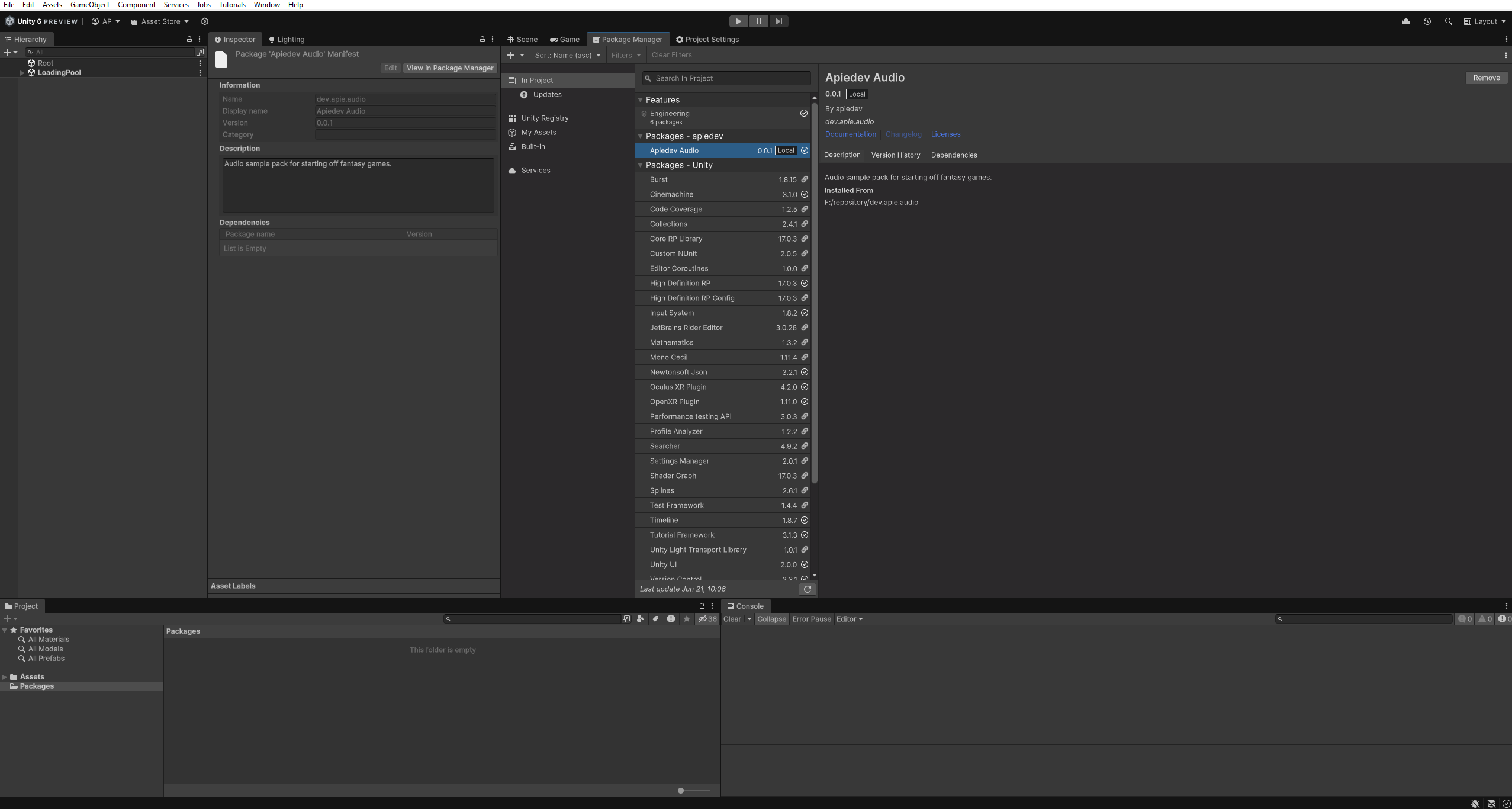Expand LoadingPool in the Hierarchy
The width and height of the screenshot is (1512, 809).
tap(22, 72)
